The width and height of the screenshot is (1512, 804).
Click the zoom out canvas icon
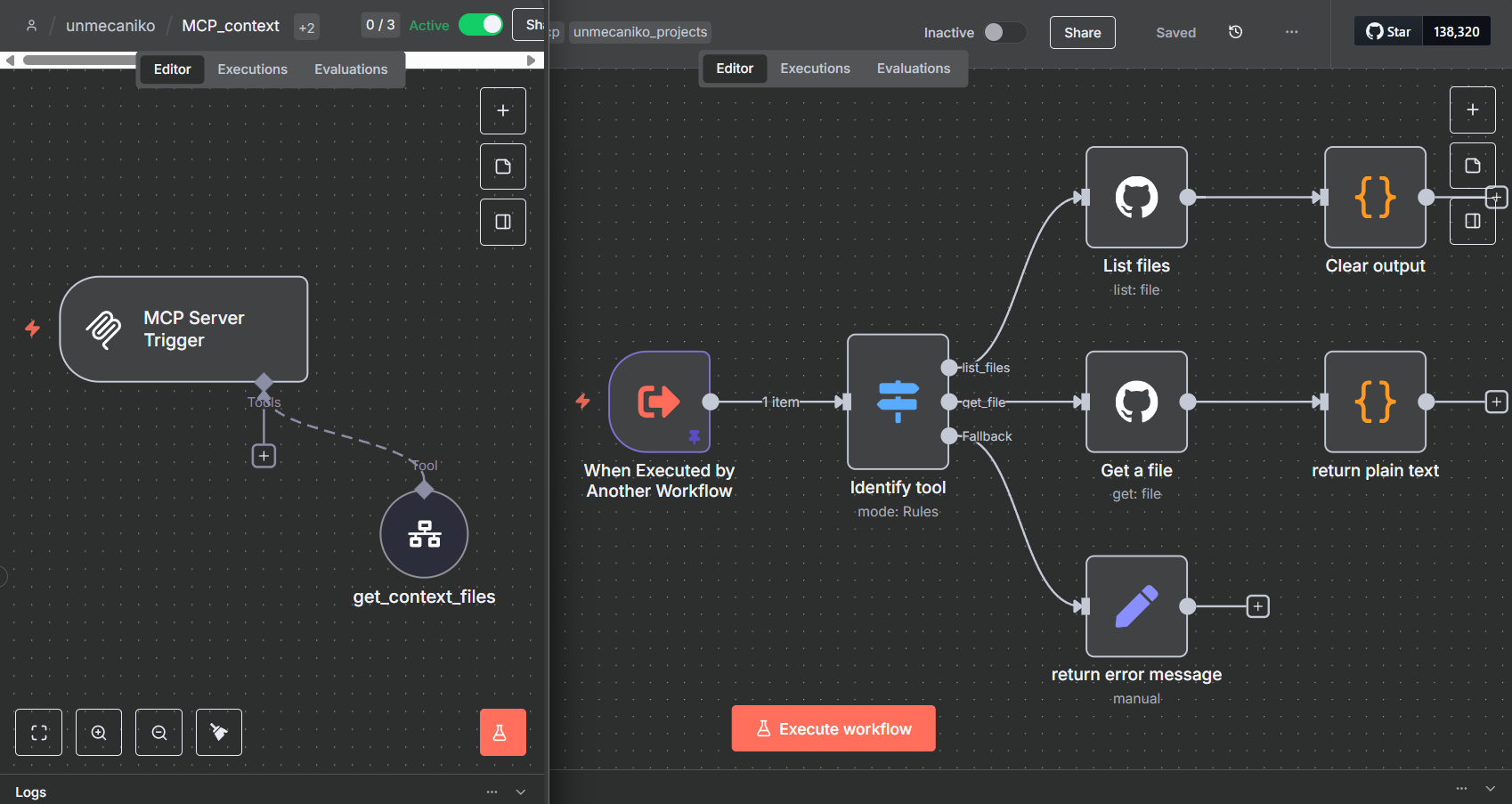tap(159, 733)
